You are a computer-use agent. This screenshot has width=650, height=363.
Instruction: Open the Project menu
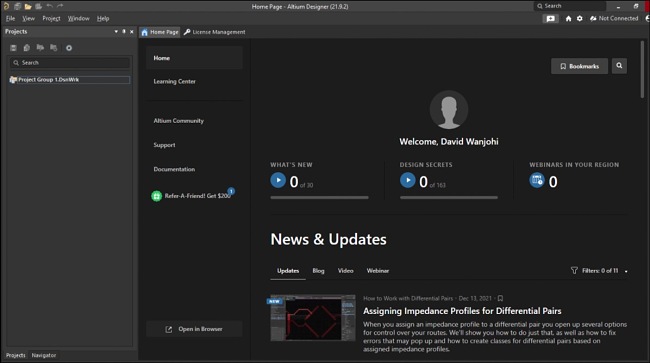(51, 19)
